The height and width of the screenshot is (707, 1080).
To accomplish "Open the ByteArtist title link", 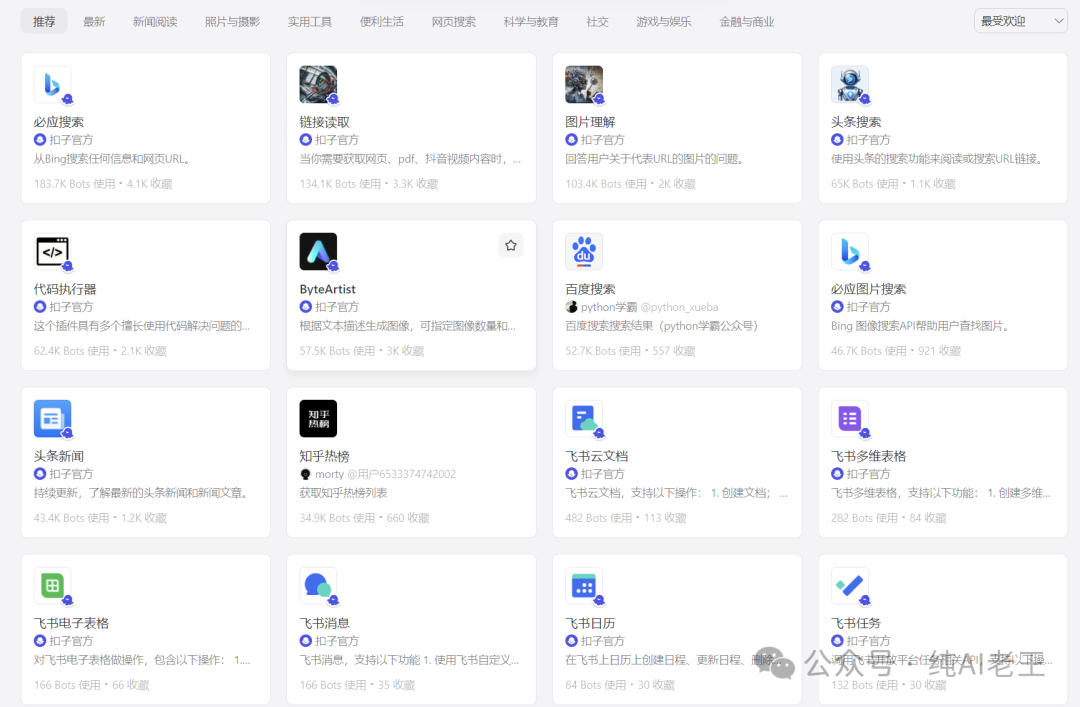I will point(327,289).
